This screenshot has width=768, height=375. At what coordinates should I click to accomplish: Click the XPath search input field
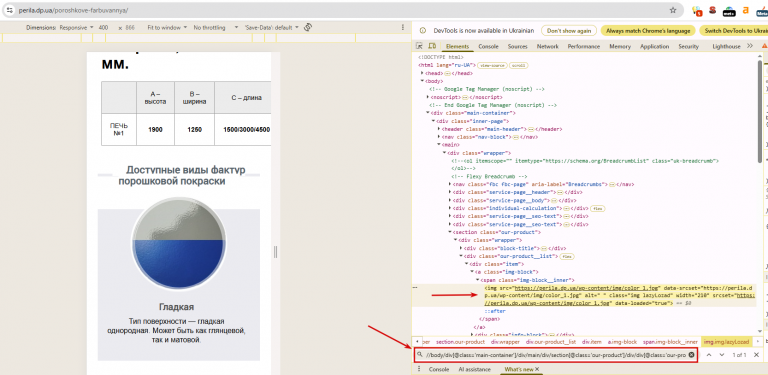(x=555, y=354)
